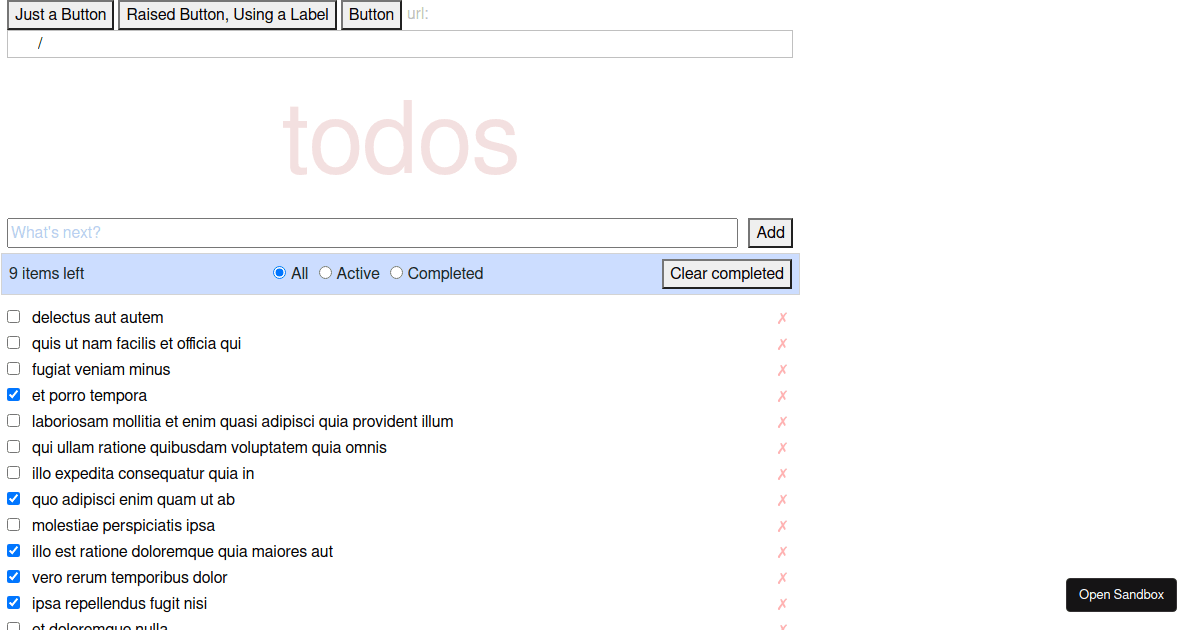Delete "illo expedita consequatur quia in"
Image resolution: width=1200 pixels, height=630 pixels.
[x=782, y=473]
